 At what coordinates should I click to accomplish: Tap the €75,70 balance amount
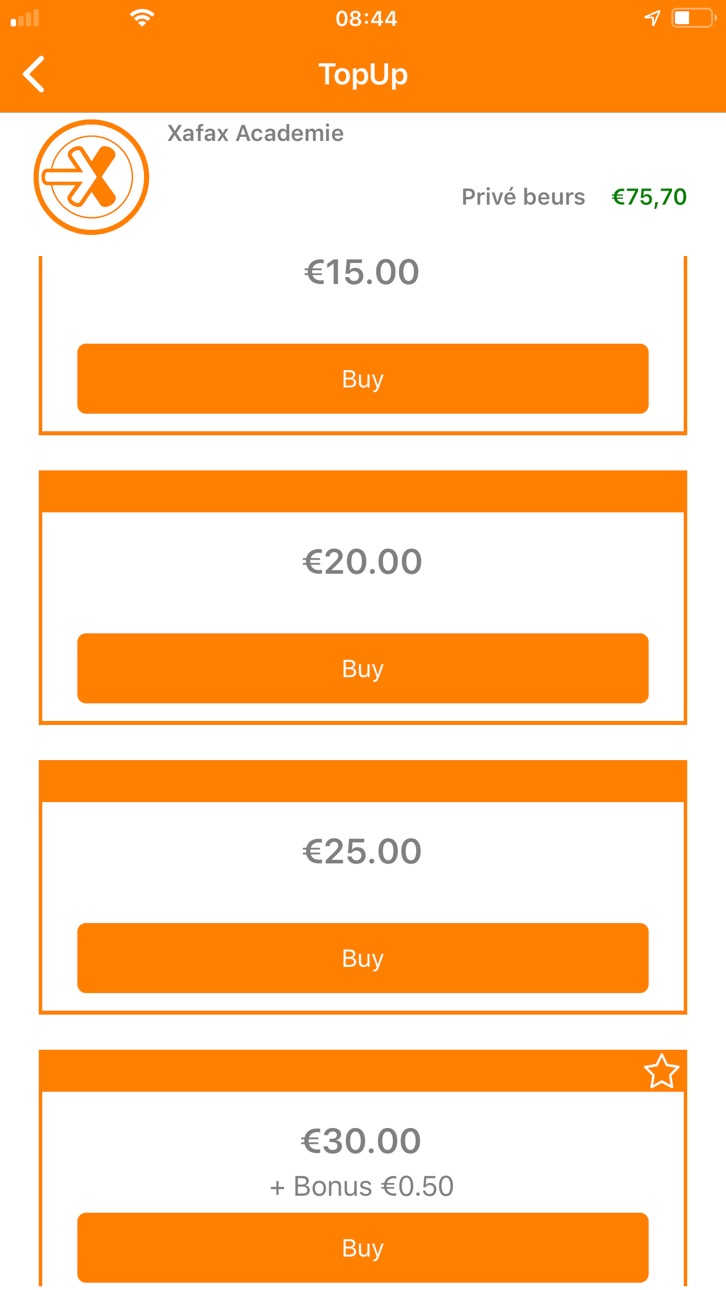650,197
